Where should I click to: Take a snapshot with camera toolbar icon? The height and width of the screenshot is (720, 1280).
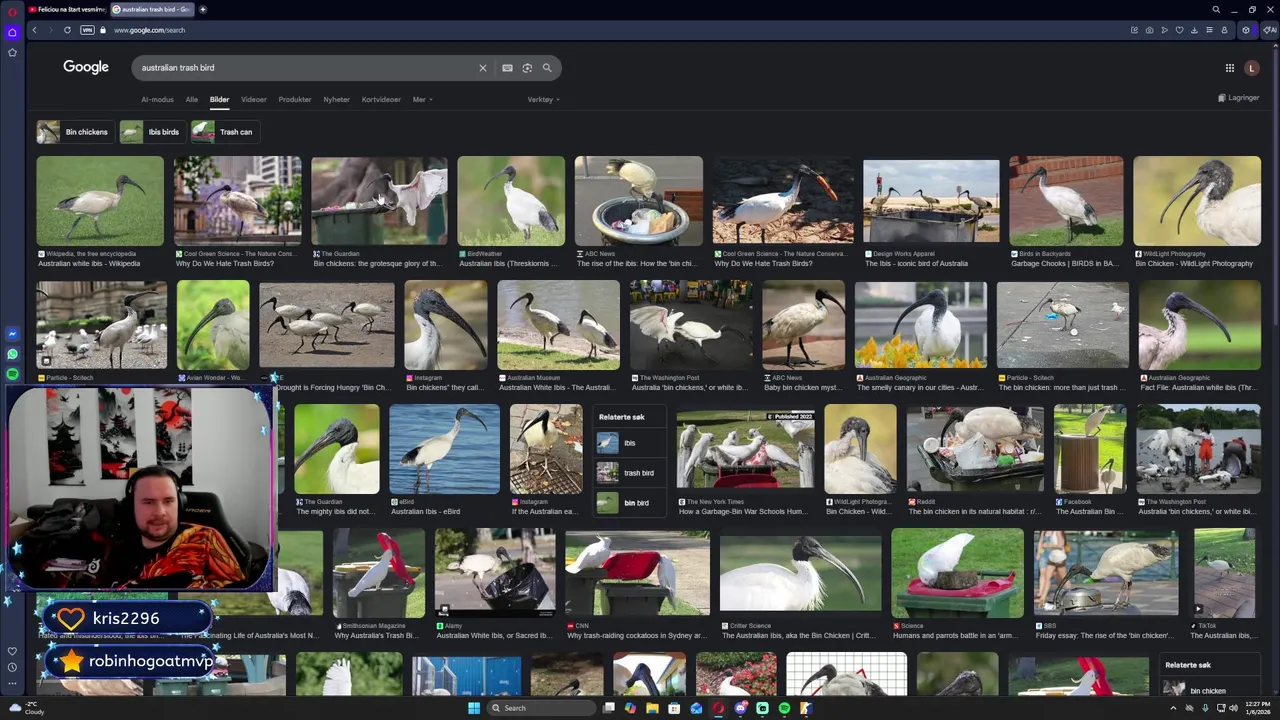(1149, 30)
